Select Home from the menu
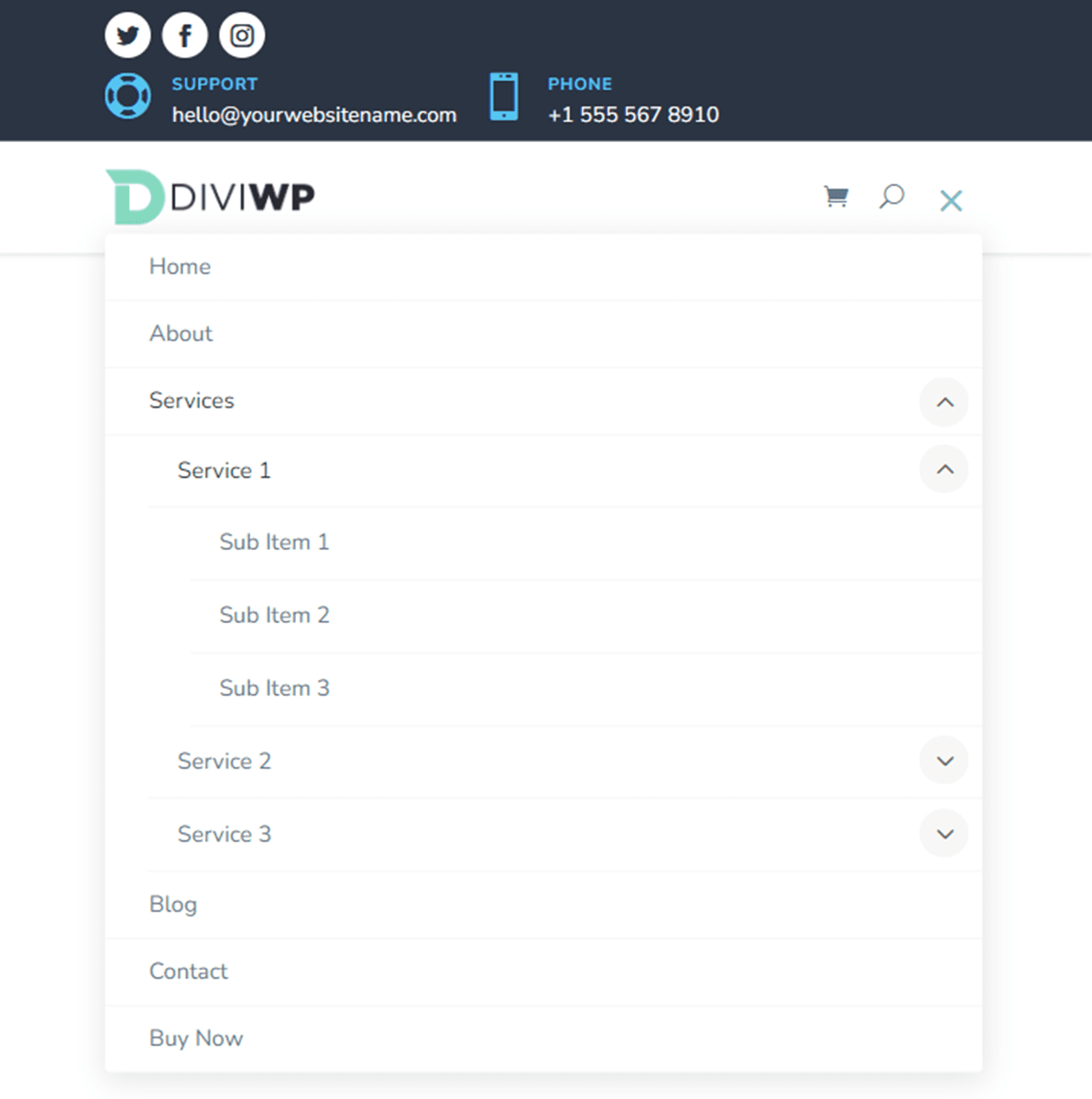Screen dimensions: 1092x1099 coord(180,266)
